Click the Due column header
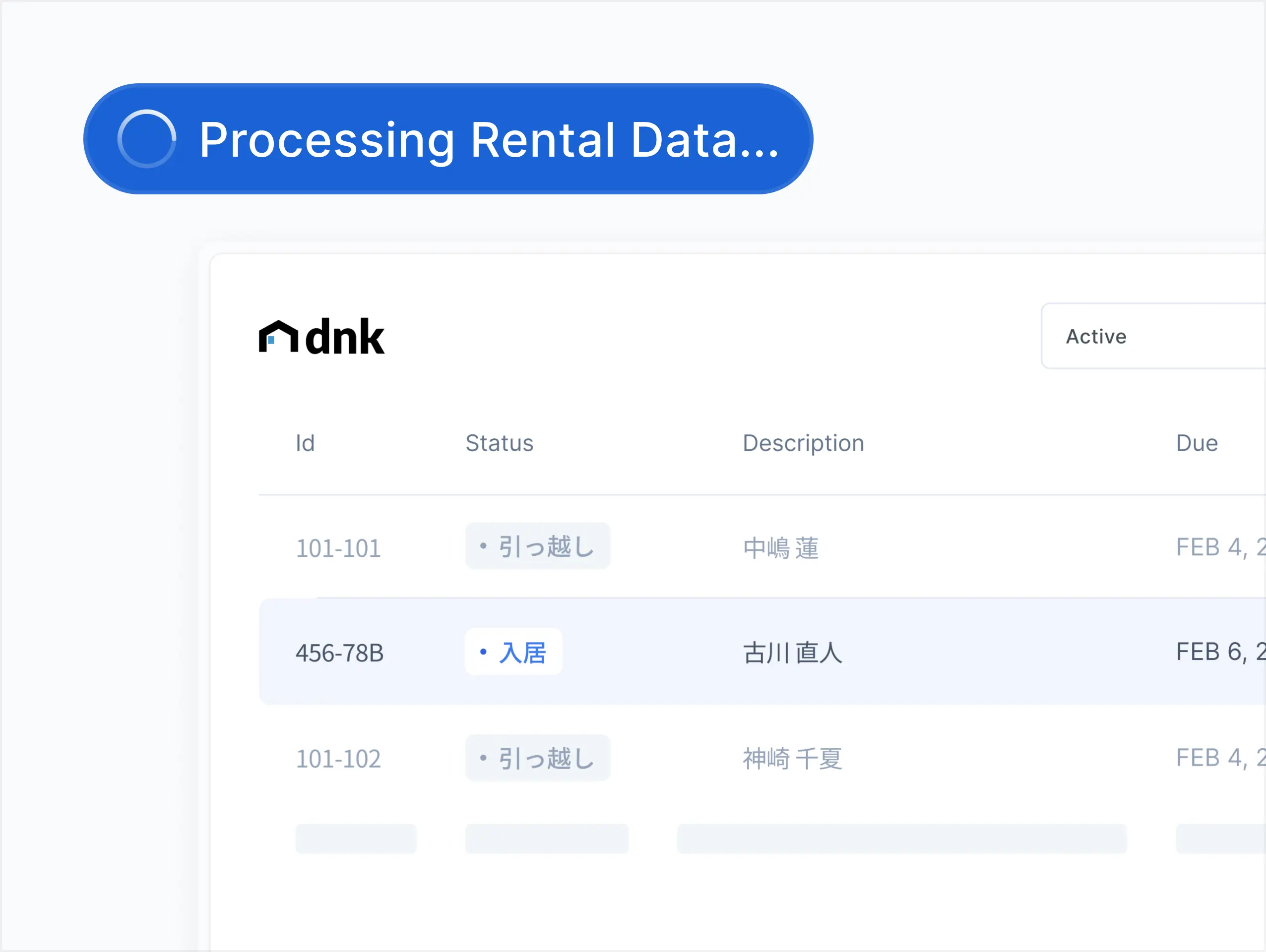 coord(1196,443)
